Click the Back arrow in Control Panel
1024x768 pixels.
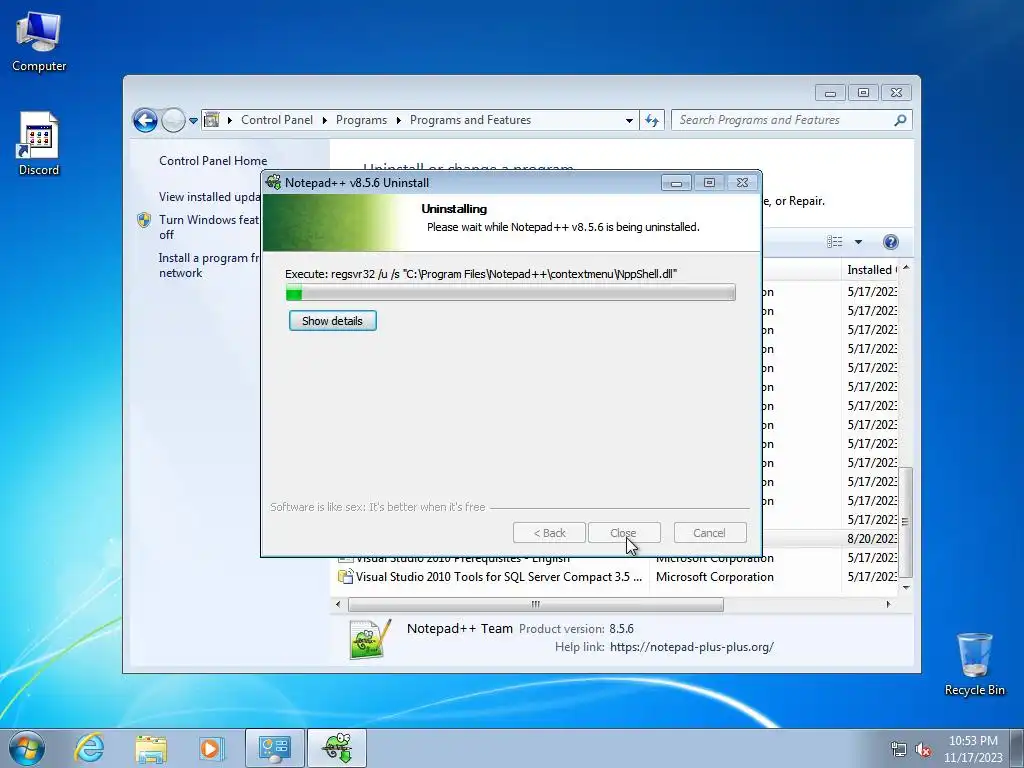pos(145,120)
